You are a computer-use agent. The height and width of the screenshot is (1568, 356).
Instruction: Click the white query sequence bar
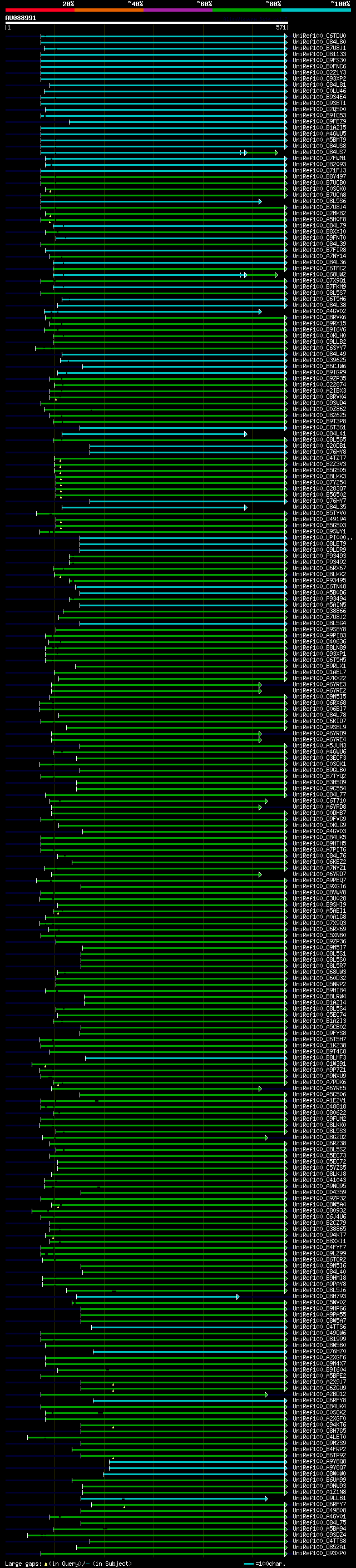[147, 23]
